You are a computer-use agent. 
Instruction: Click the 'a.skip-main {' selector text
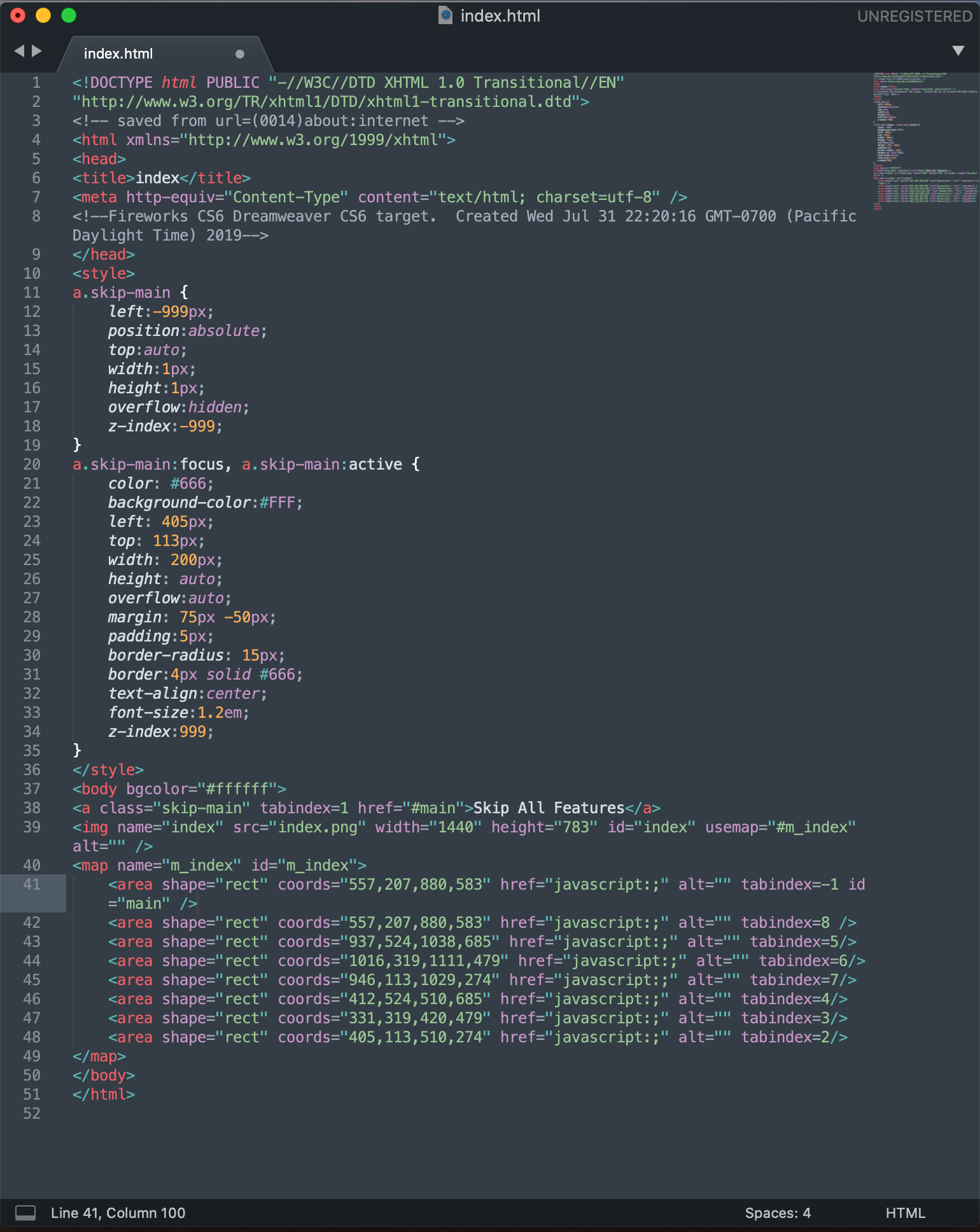coord(130,293)
